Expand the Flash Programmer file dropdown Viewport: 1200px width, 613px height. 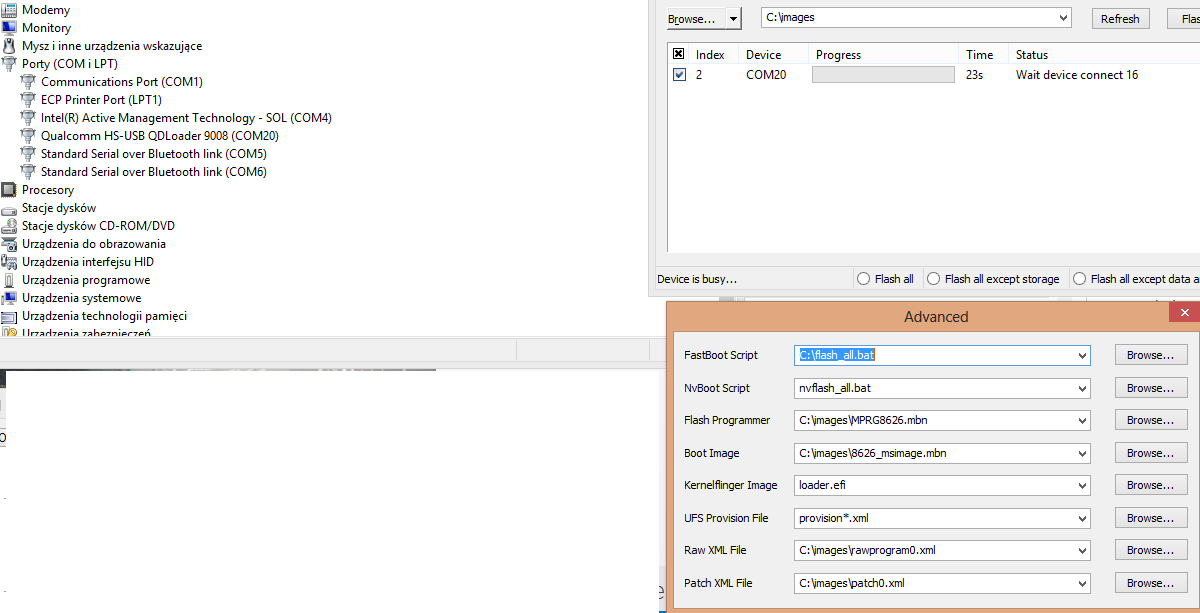[1082, 421]
